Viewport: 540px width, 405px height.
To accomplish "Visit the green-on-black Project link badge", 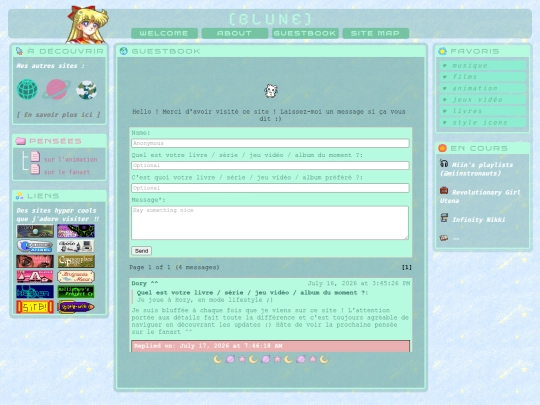I will coord(76,292).
